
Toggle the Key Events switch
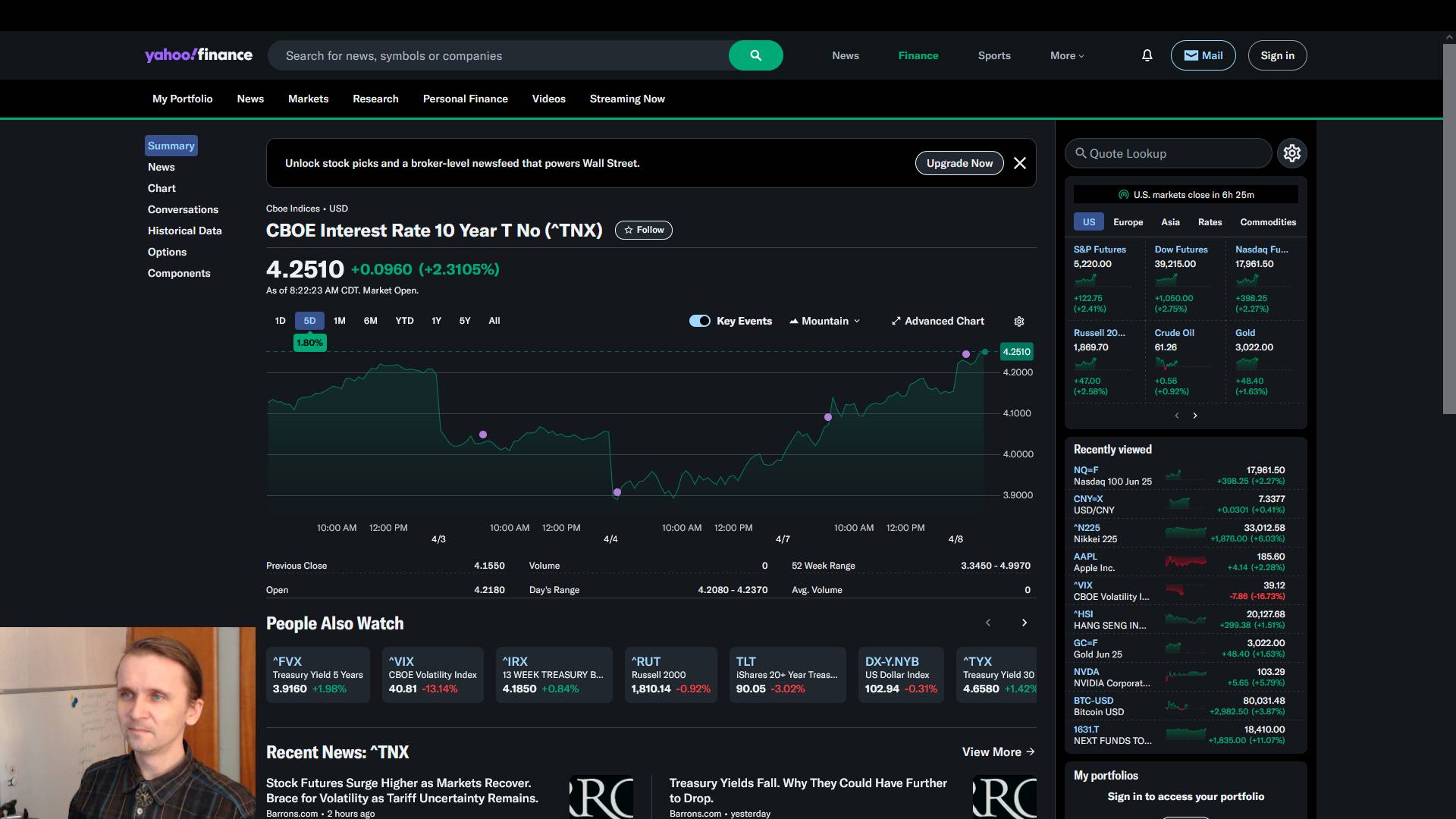[x=699, y=321]
